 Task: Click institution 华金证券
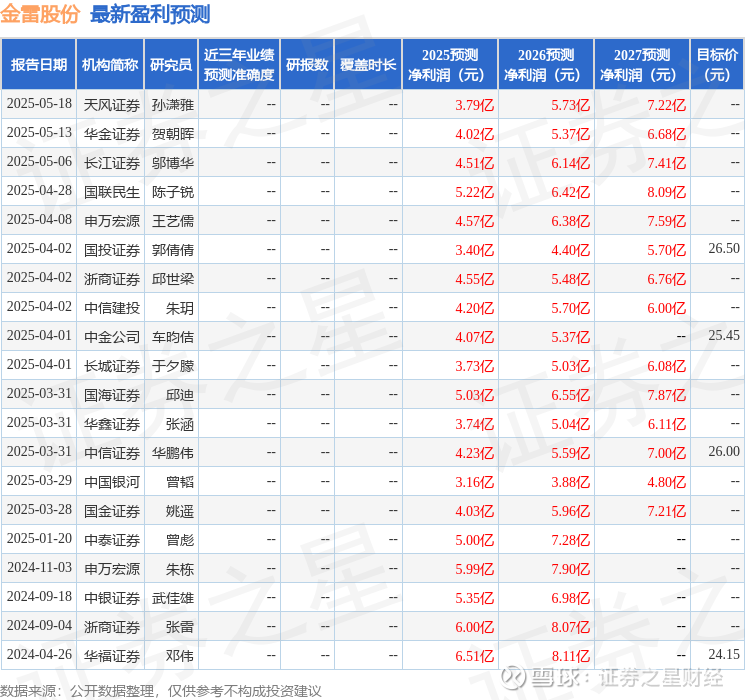pos(112,134)
